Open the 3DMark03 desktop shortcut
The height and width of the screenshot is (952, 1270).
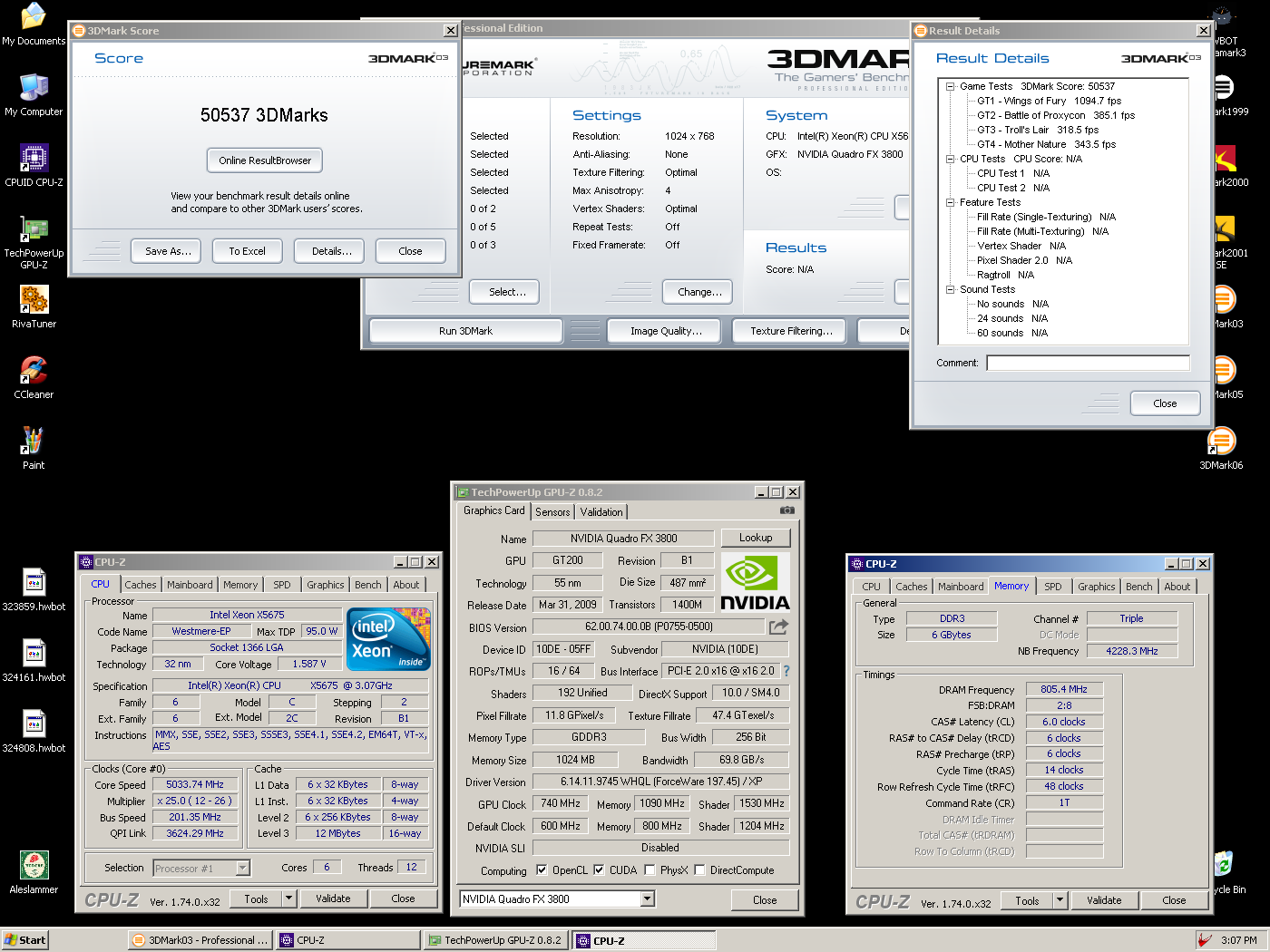[x=1225, y=307]
